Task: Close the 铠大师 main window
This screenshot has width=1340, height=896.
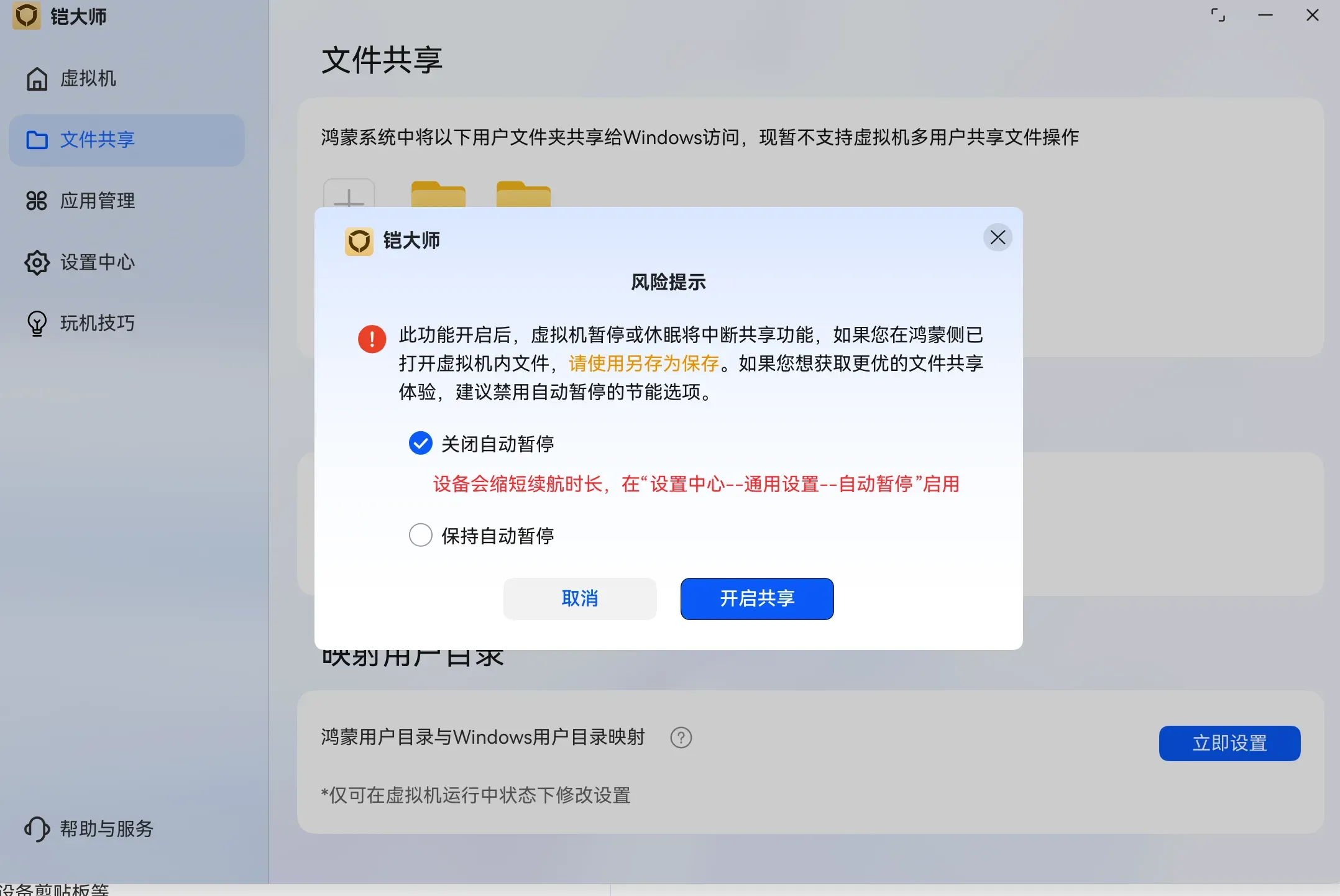Action: coord(1312,15)
